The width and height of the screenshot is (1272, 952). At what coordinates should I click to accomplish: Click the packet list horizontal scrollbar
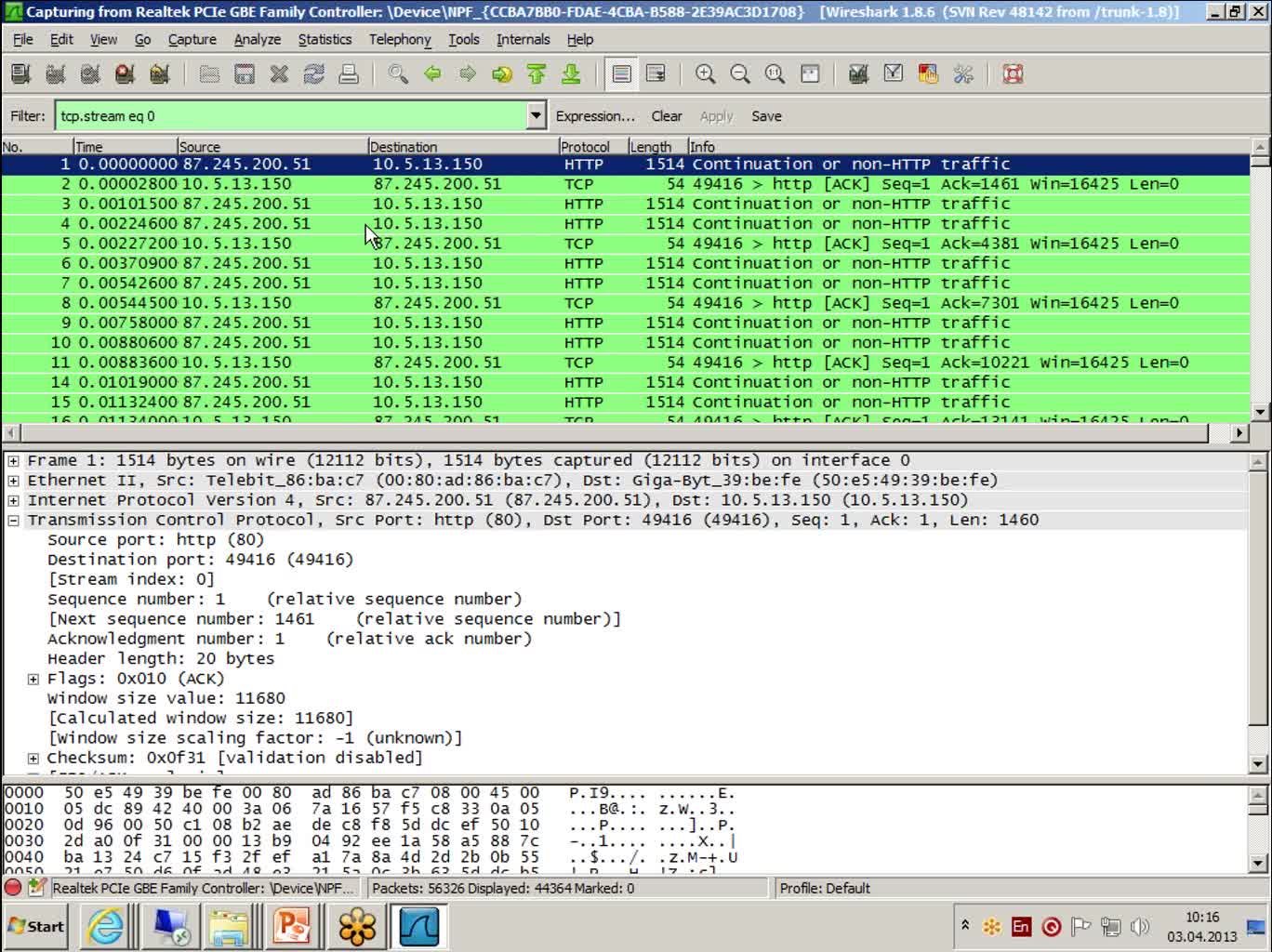(x=625, y=432)
